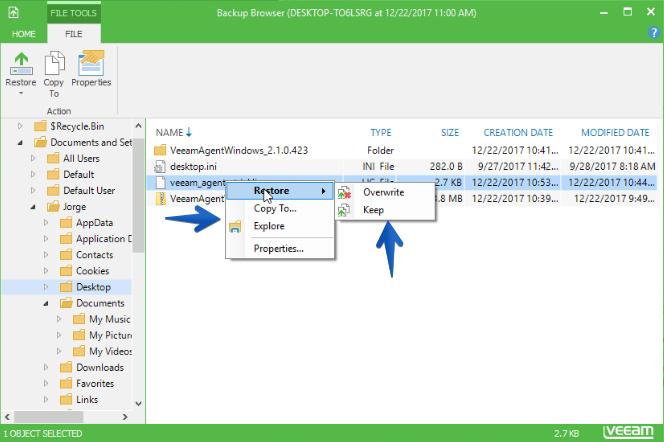Choose Properties... in the context menu

coord(280,249)
